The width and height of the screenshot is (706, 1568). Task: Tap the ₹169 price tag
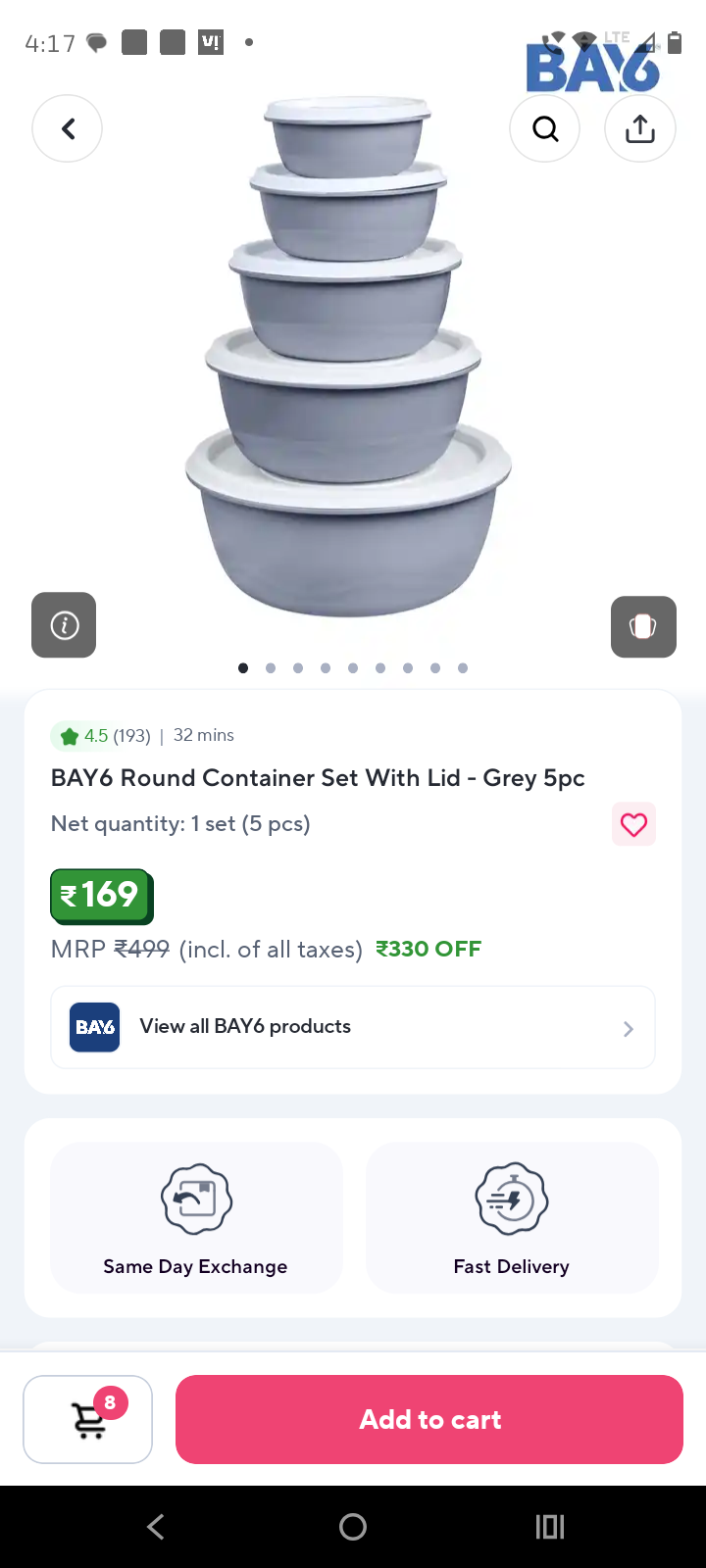(102, 896)
